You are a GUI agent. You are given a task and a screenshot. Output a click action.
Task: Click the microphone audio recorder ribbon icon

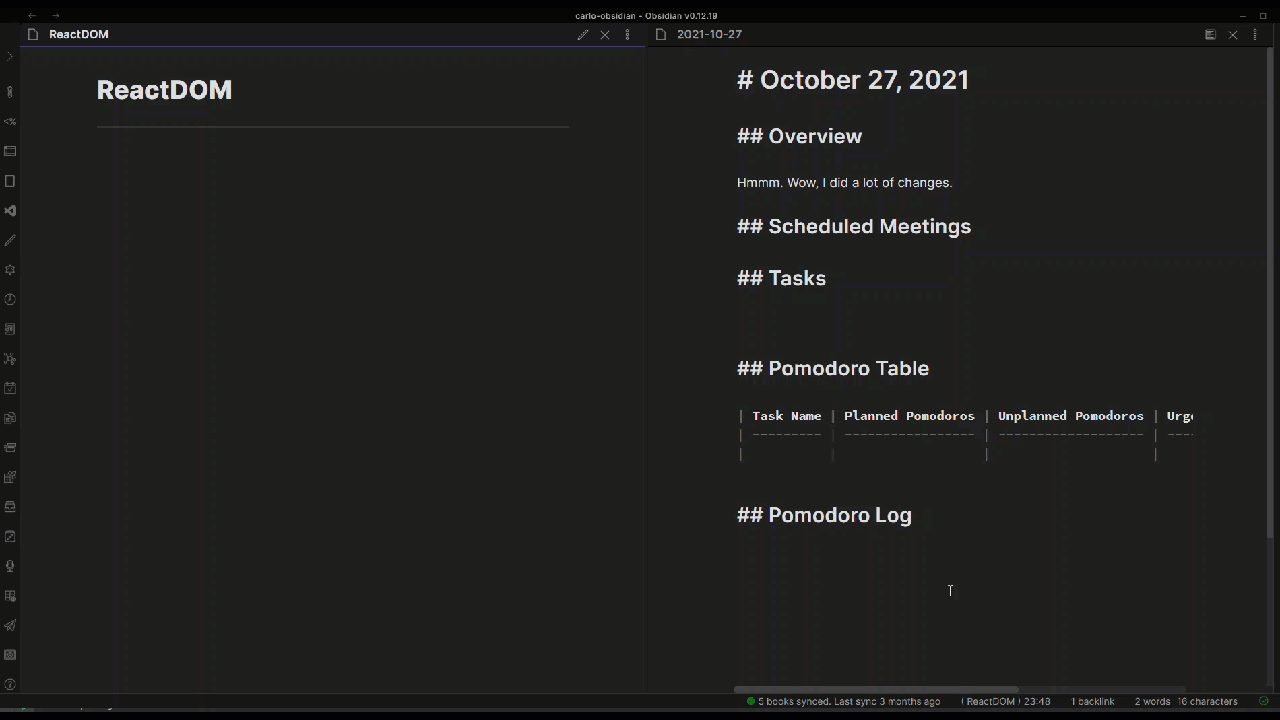tap(10, 566)
